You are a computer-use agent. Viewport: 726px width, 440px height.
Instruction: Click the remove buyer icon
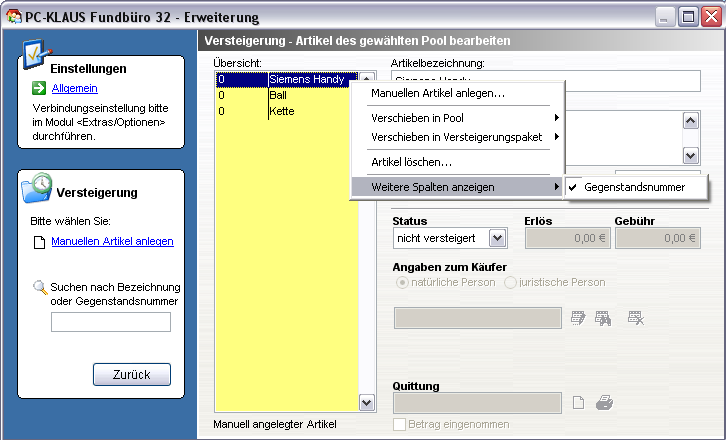(634, 318)
